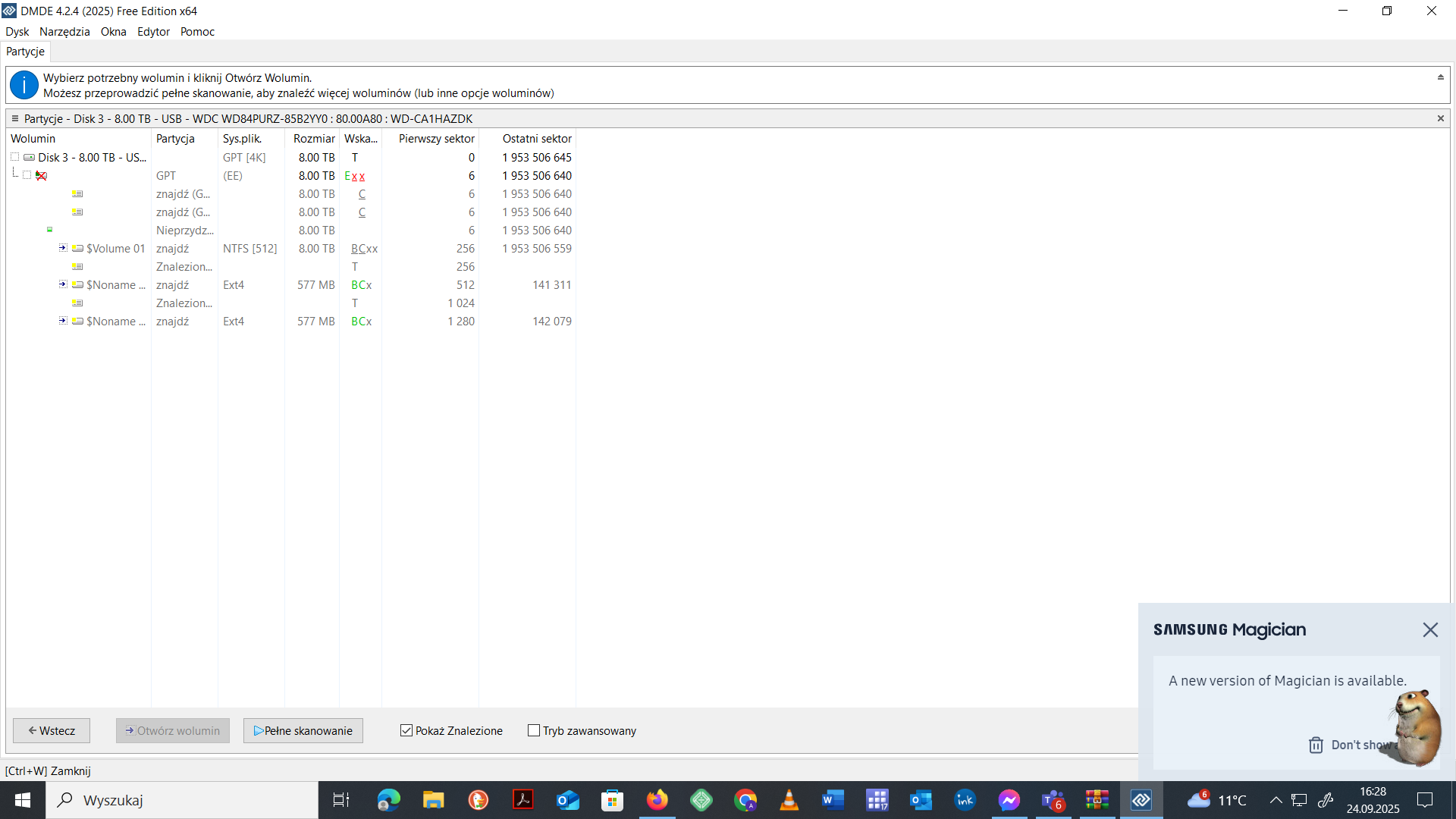The height and width of the screenshot is (819, 1456).
Task: Start Pełne skanowanie
Action: (x=303, y=730)
